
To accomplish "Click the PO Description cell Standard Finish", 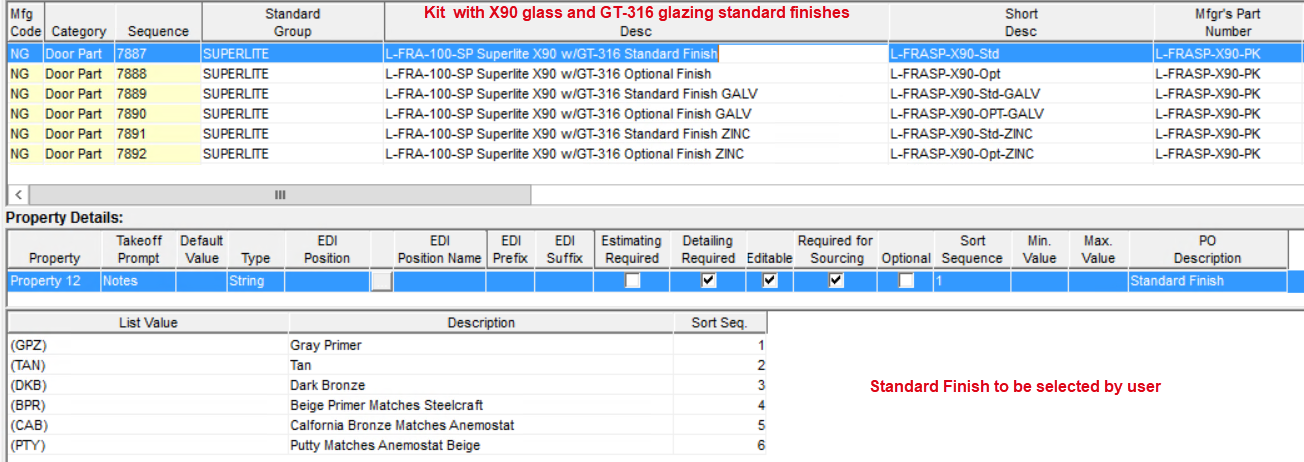I will coord(1206,281).
